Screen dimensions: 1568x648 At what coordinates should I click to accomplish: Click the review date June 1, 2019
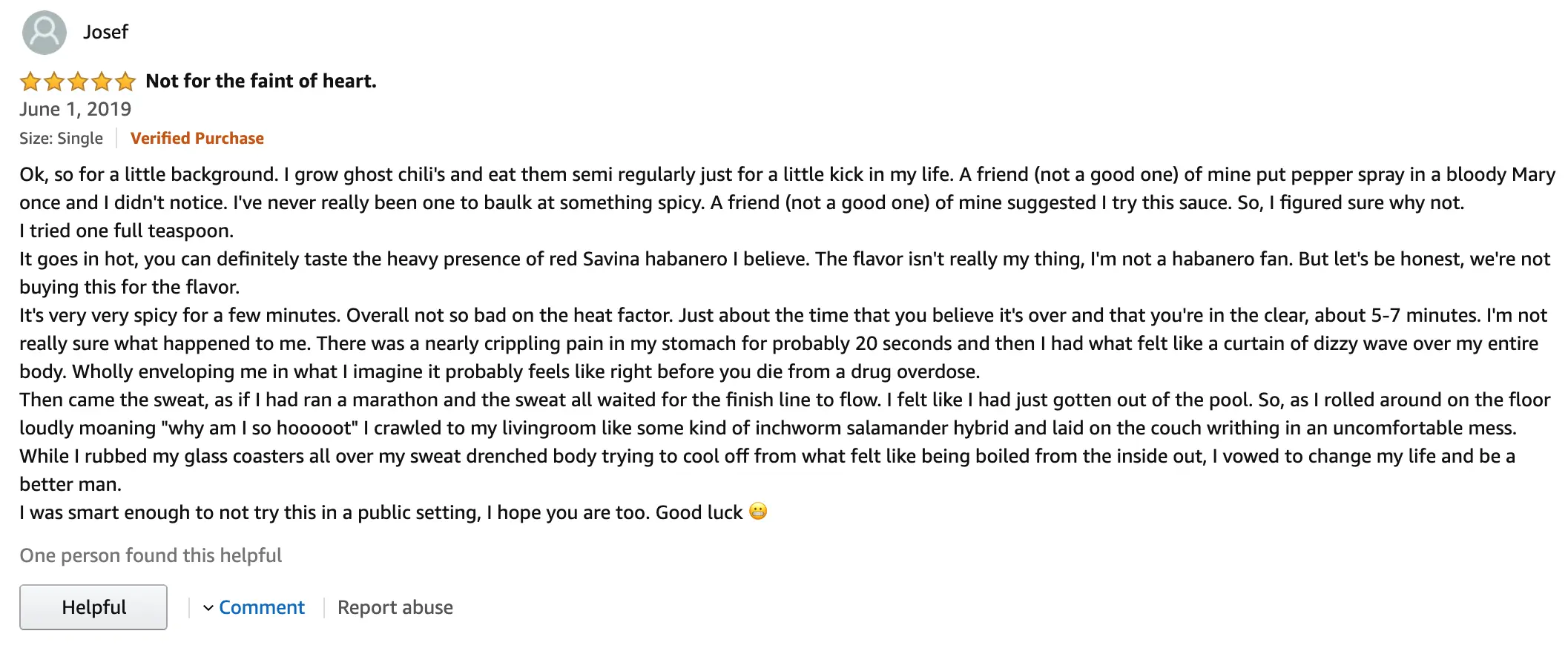[x=76, y=109]
